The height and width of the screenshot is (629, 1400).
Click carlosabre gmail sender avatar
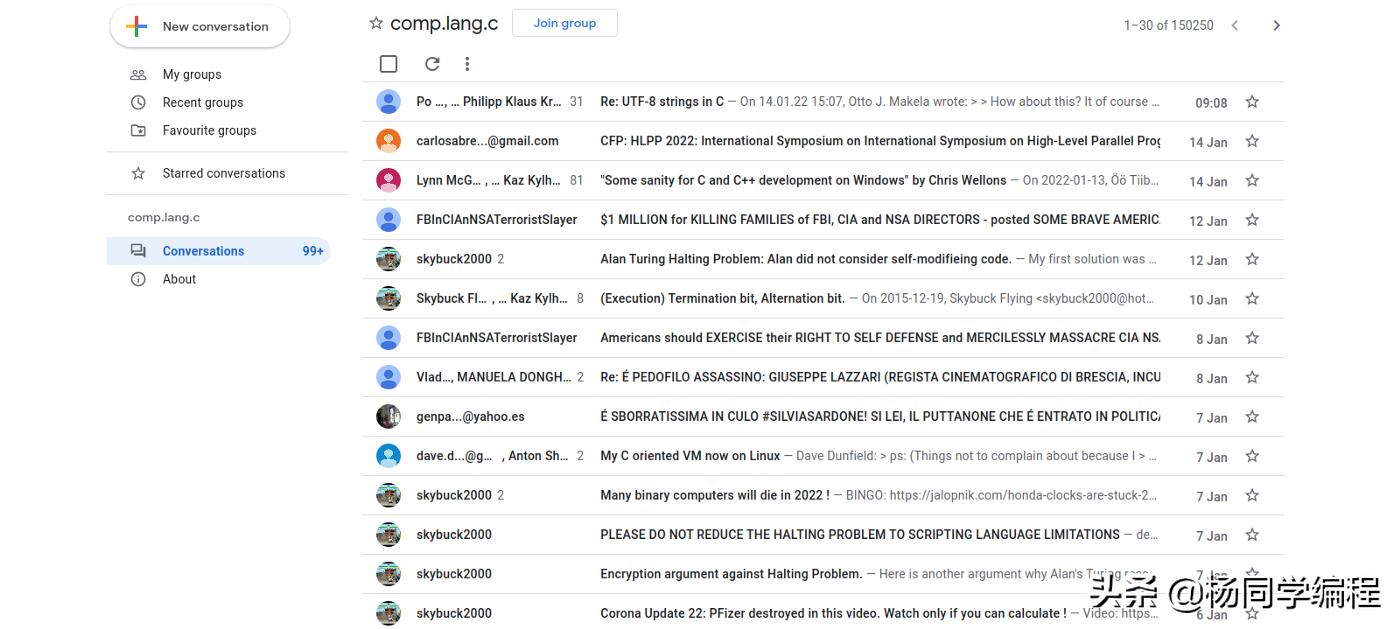[x=388, y=141]
